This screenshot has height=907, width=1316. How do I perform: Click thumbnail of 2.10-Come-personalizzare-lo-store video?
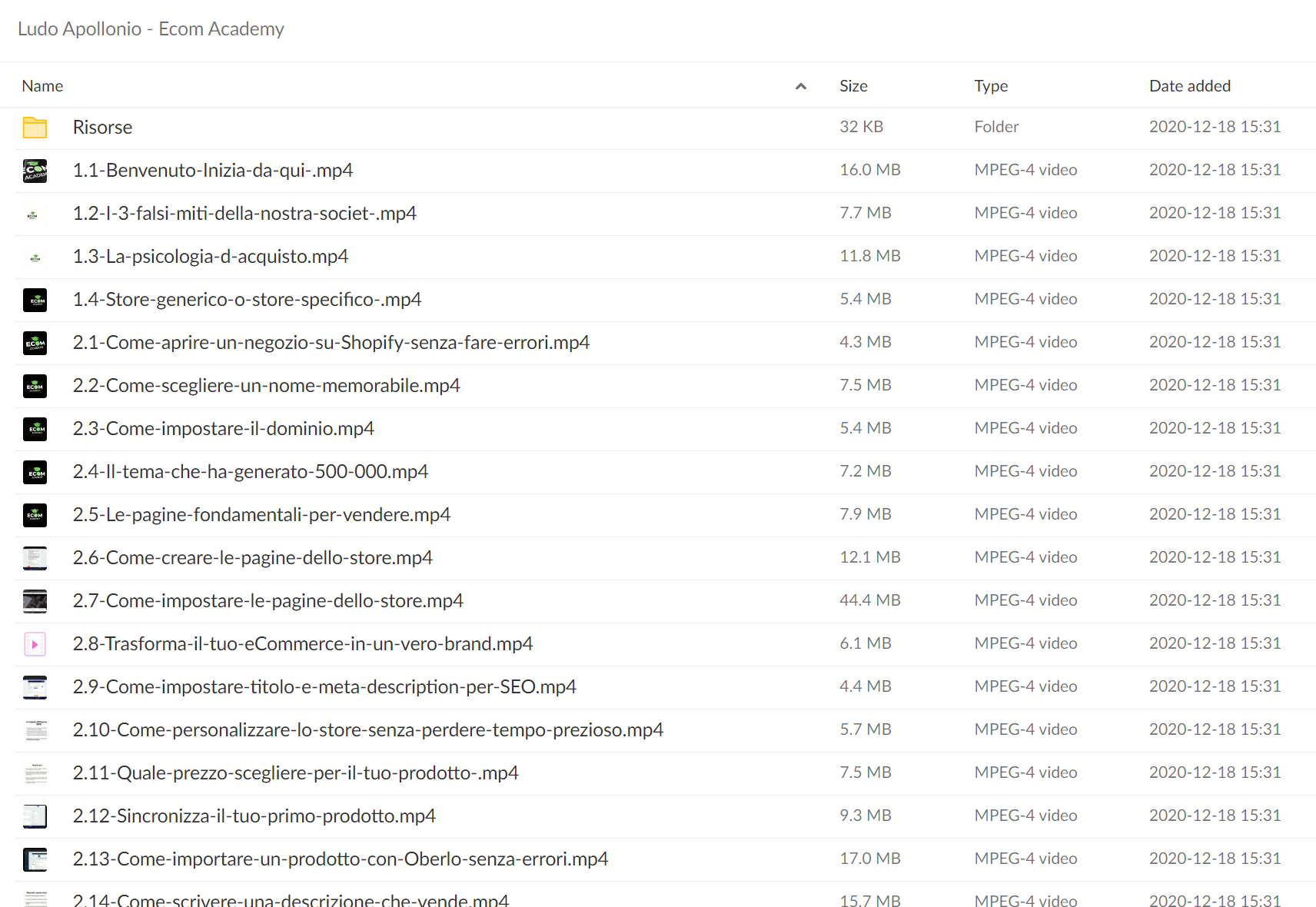pos(35,729)
